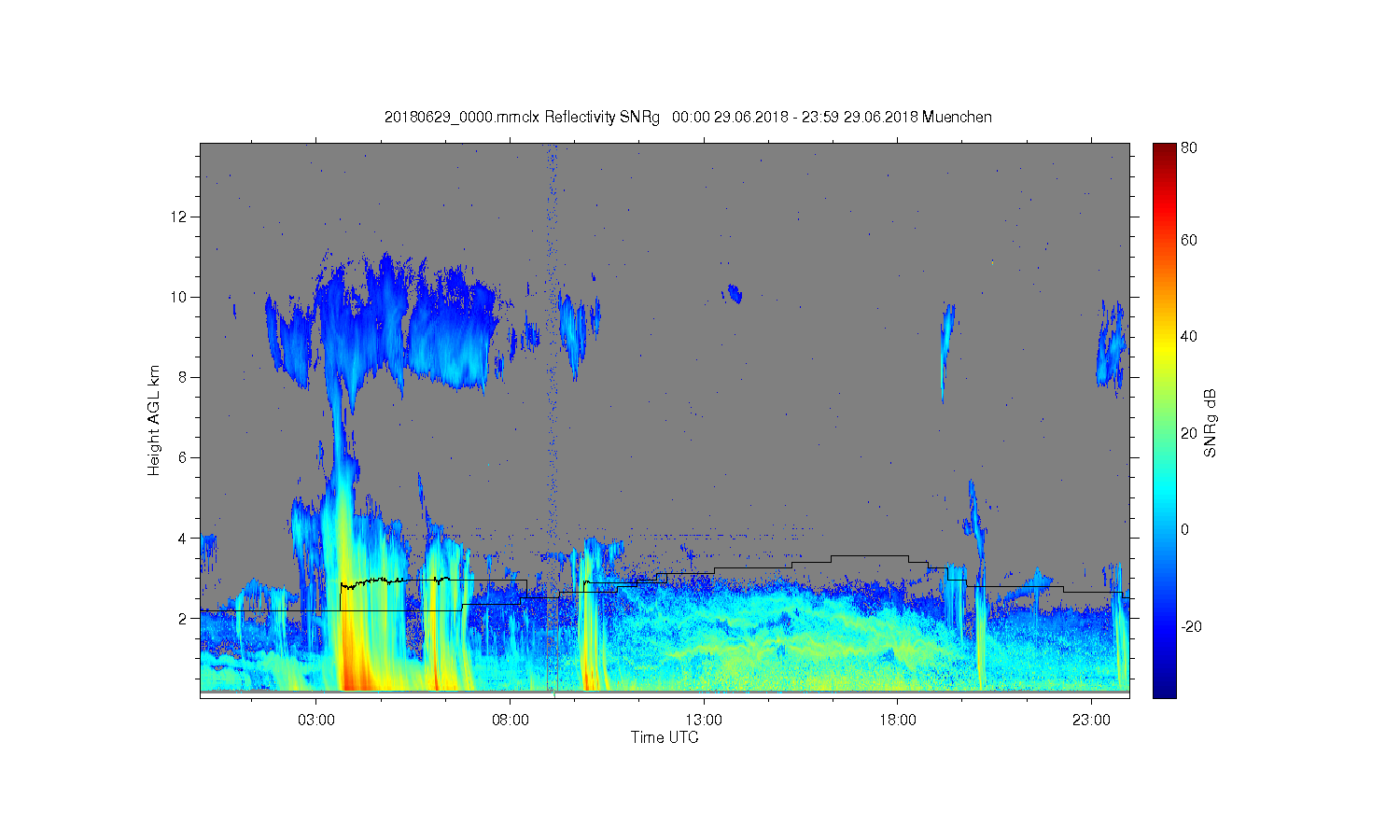Click the height axis tick label 6
Viewport: 1400px width, 840px height.
183,457
